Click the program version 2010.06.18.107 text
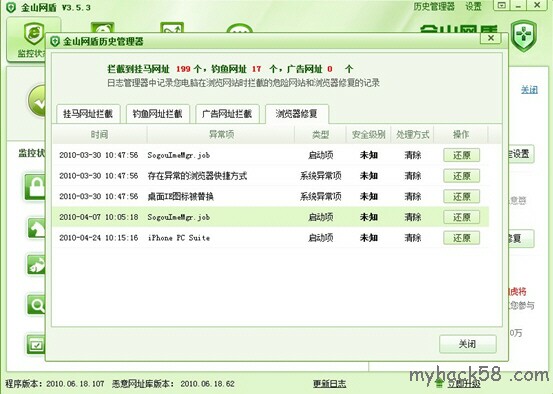553x394 pixels. [75, 384]
